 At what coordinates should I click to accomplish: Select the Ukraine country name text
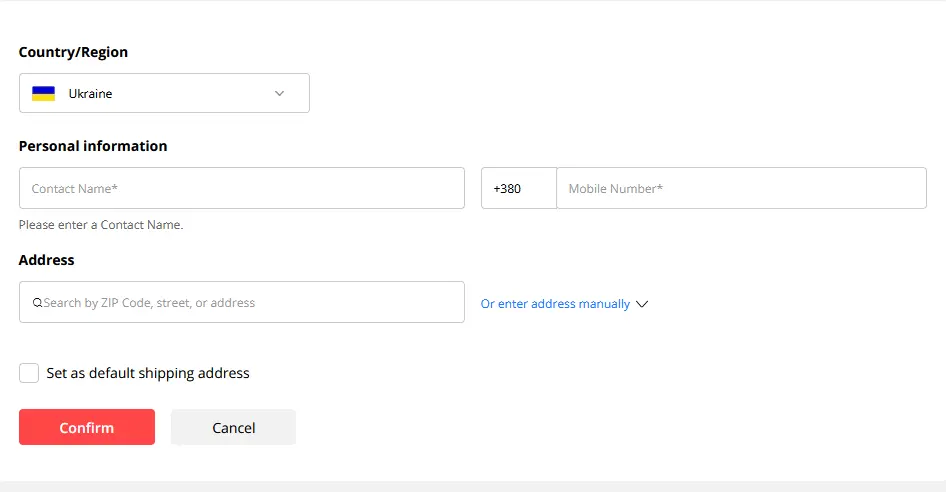tap(90, 94)
